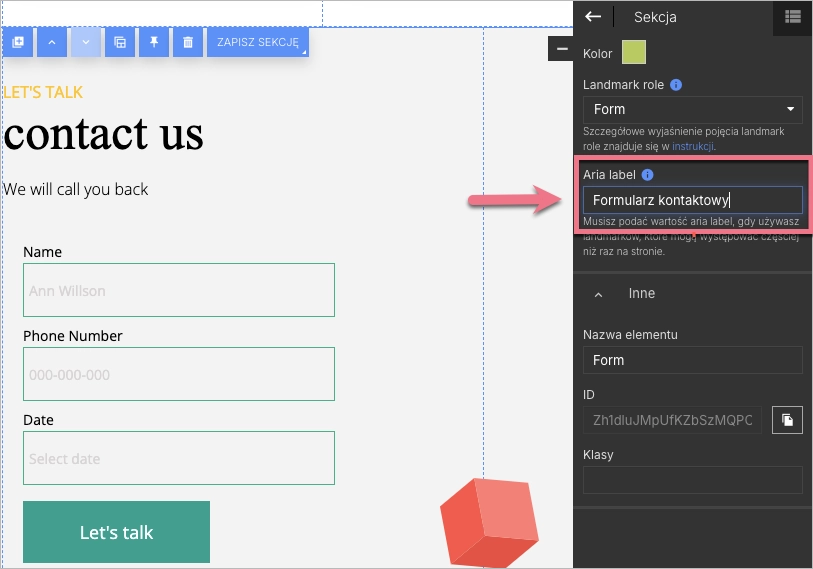Delete the section using the trash icon

188,42
